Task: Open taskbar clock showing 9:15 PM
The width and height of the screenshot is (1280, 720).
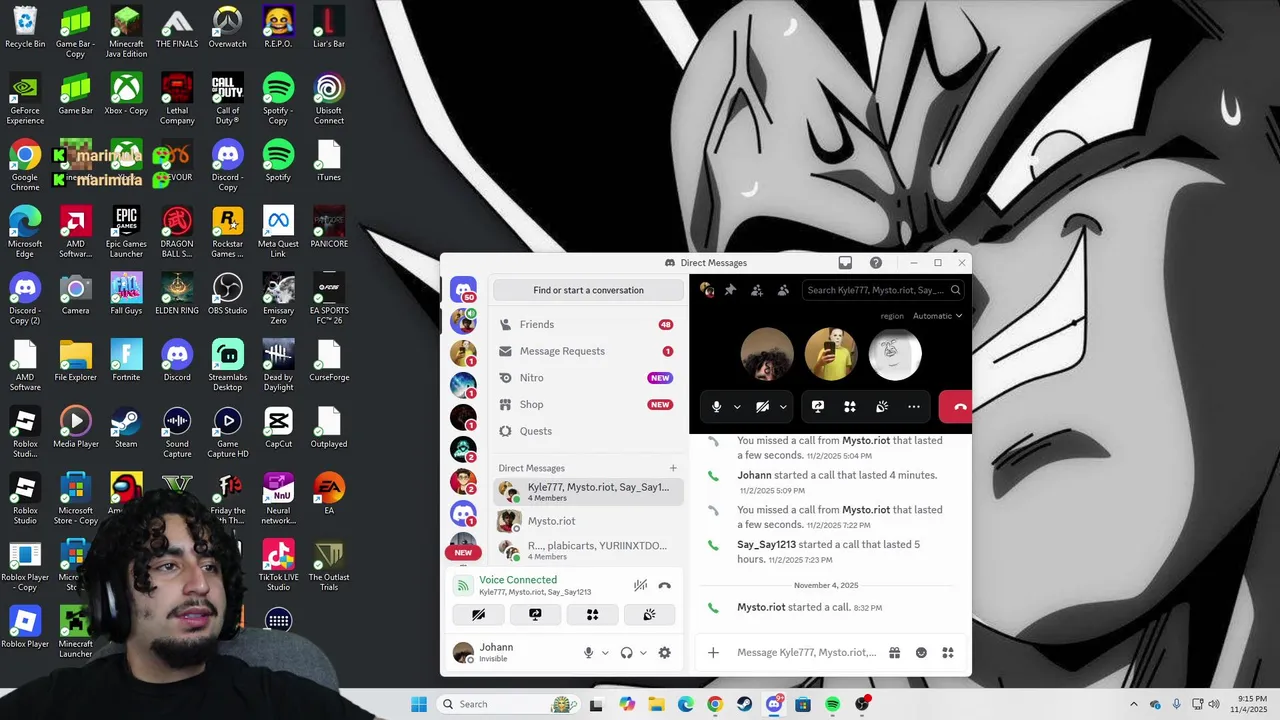Action: click(1248, 704)
